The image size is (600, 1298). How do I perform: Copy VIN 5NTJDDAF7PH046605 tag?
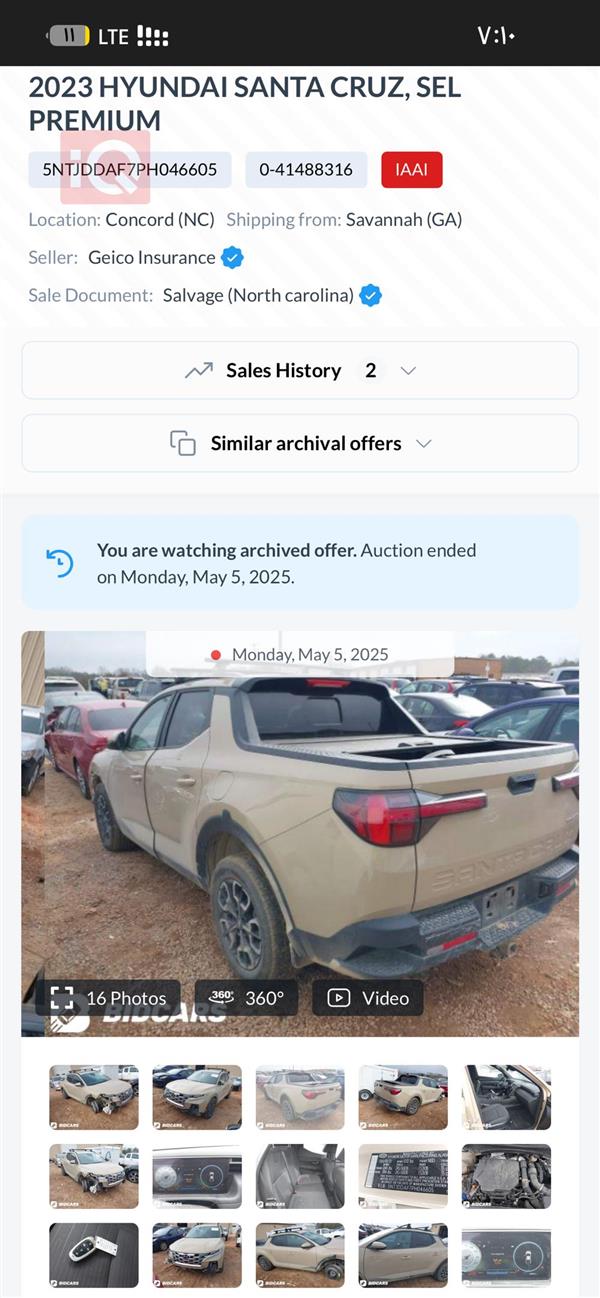click(130, 170)
